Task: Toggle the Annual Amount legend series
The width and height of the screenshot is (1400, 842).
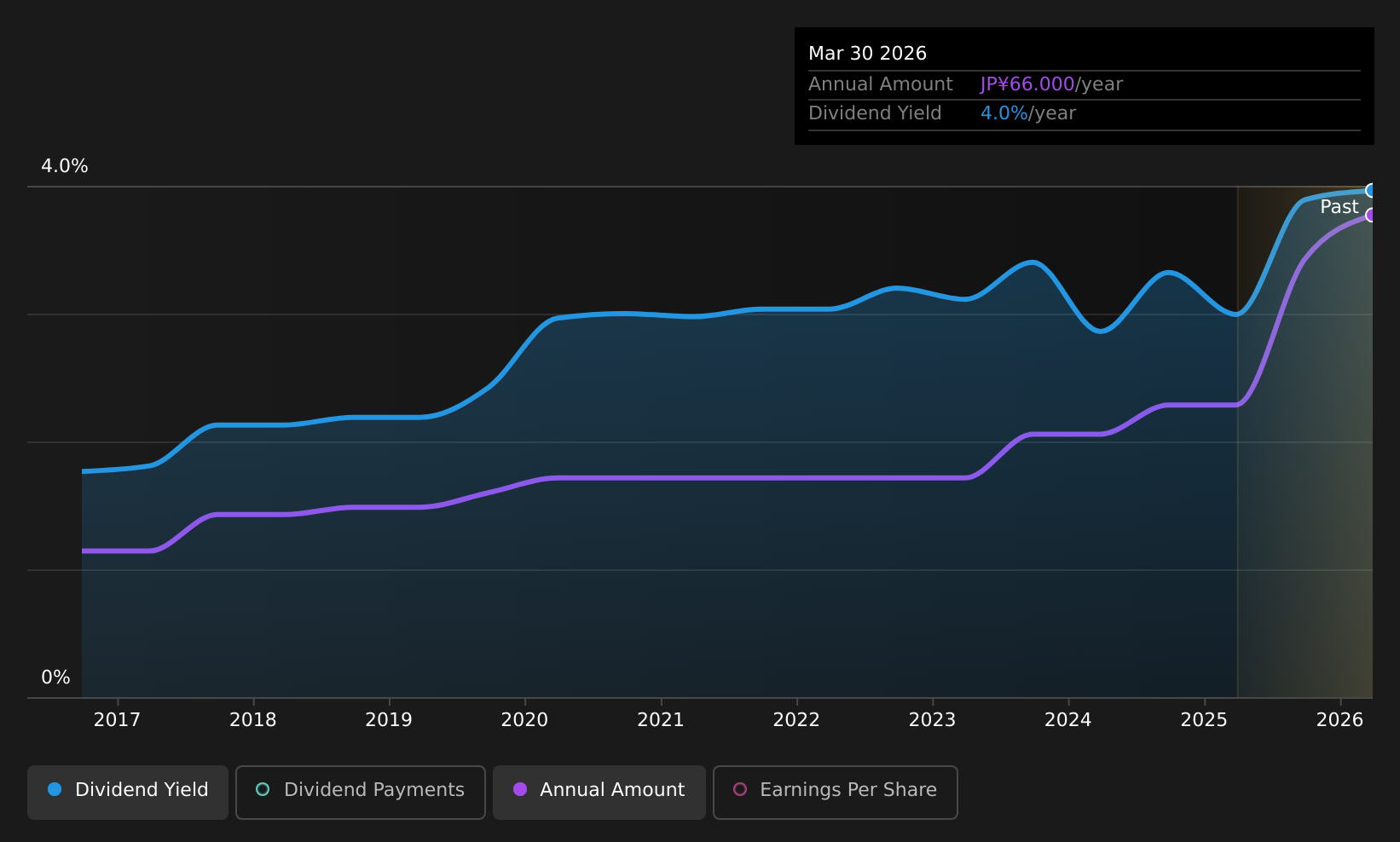Action: click(x=599, y=792)
